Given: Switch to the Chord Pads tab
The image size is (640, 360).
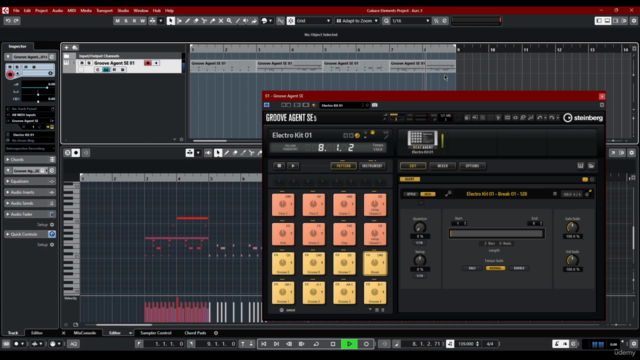Looking at the screenshot, I should pos(195,333).
